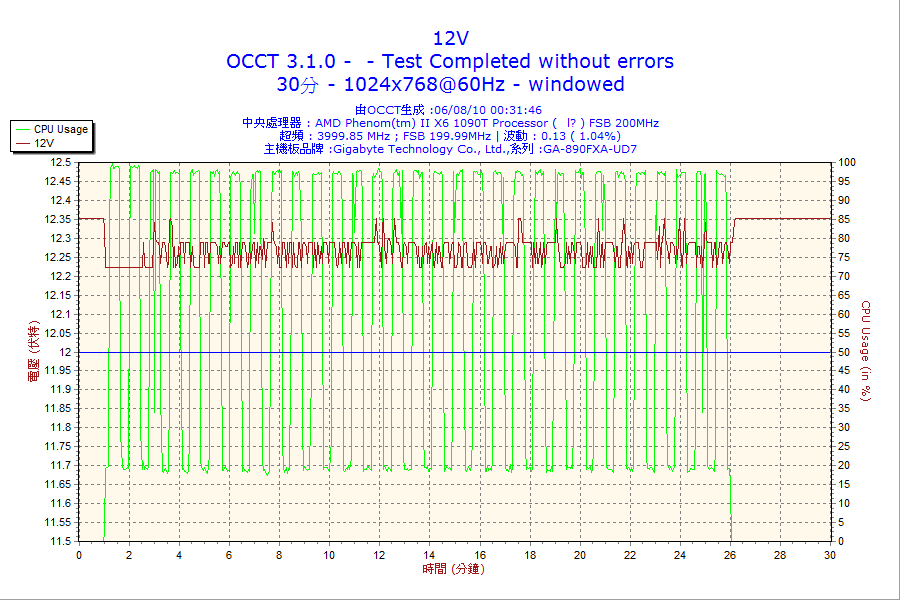The image size is (900, 600).
Task: Select the "35" CPU usage axis label
Action: (844, 408)
